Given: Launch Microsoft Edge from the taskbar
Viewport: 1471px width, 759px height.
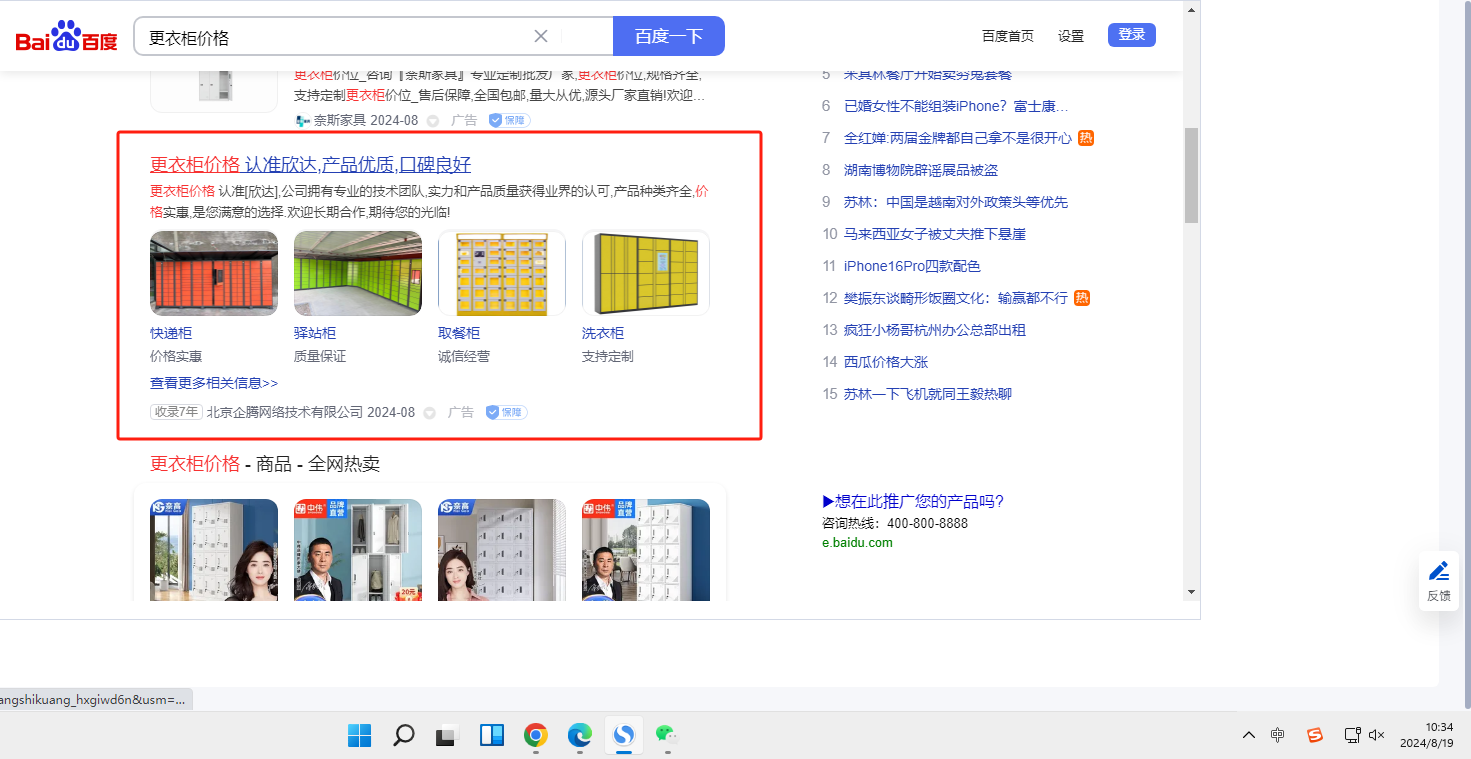Looking at the screenshot, I should [x=580, y=736].
